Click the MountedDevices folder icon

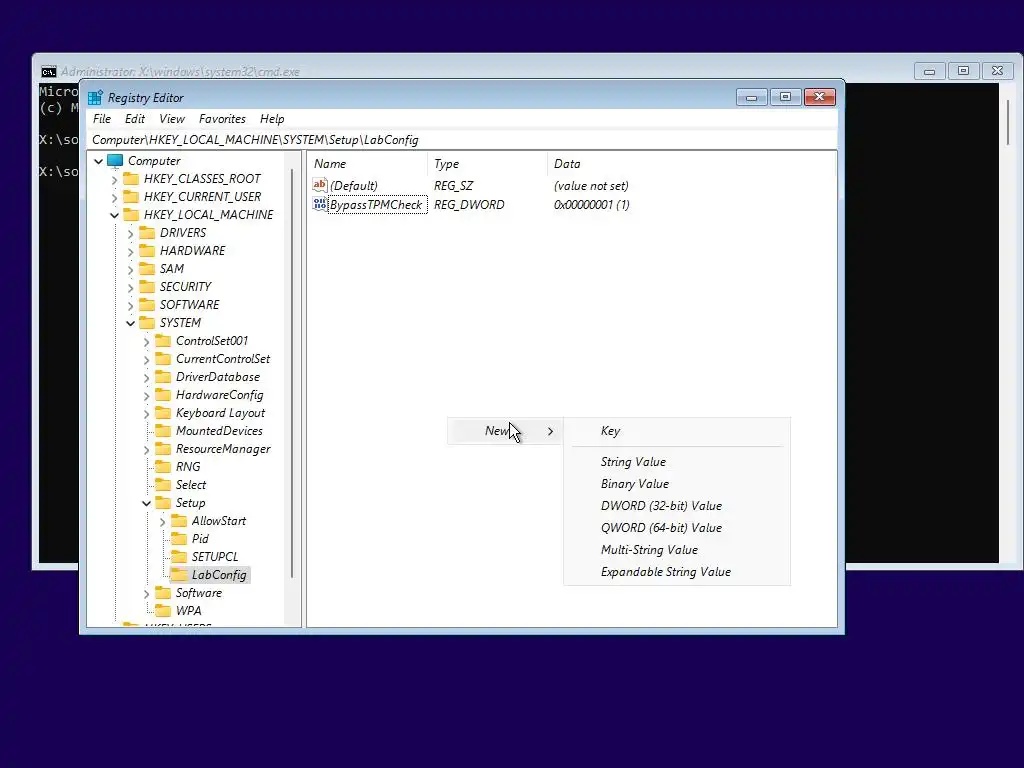click(x=163, y=431)
